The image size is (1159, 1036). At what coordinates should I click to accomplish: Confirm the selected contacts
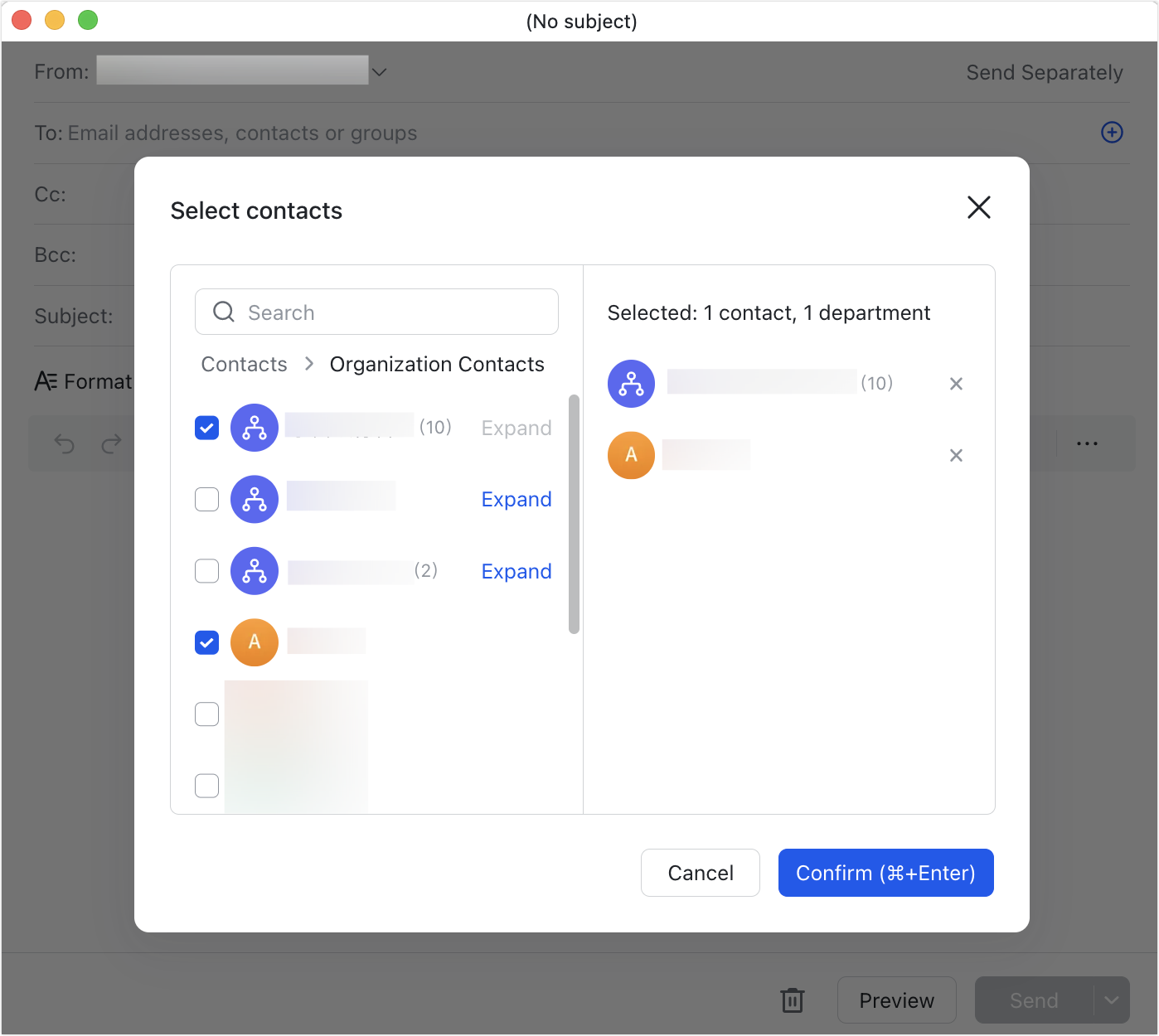tap(885, 873)
